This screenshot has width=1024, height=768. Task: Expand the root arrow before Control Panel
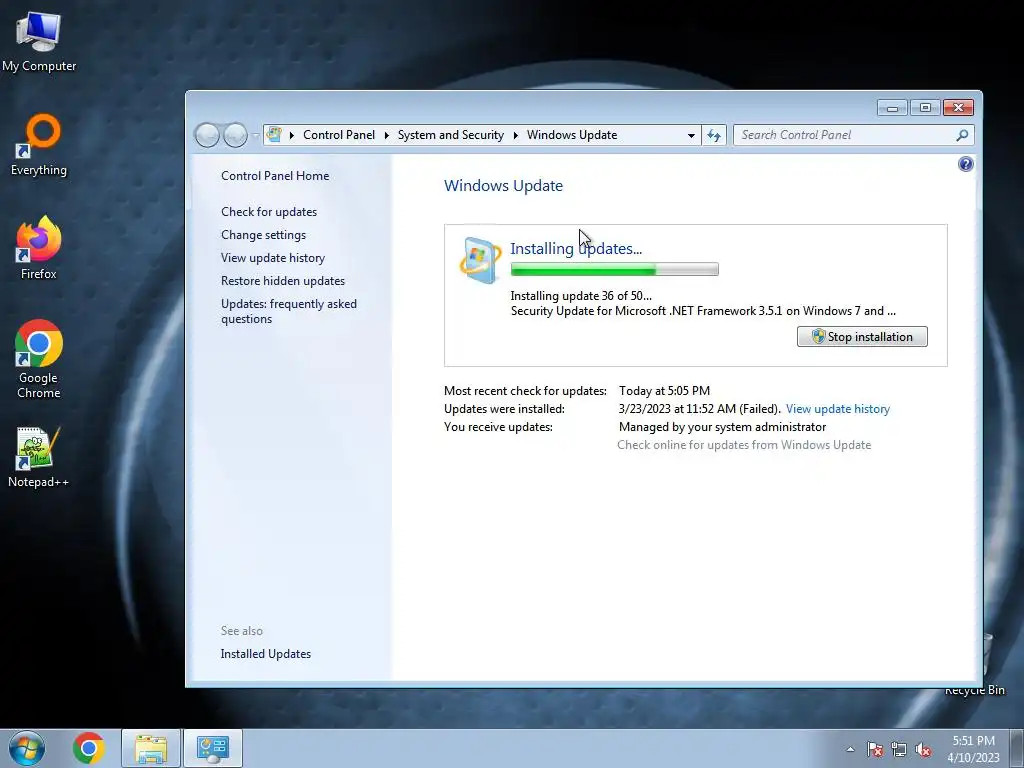(x=291, y=135)
